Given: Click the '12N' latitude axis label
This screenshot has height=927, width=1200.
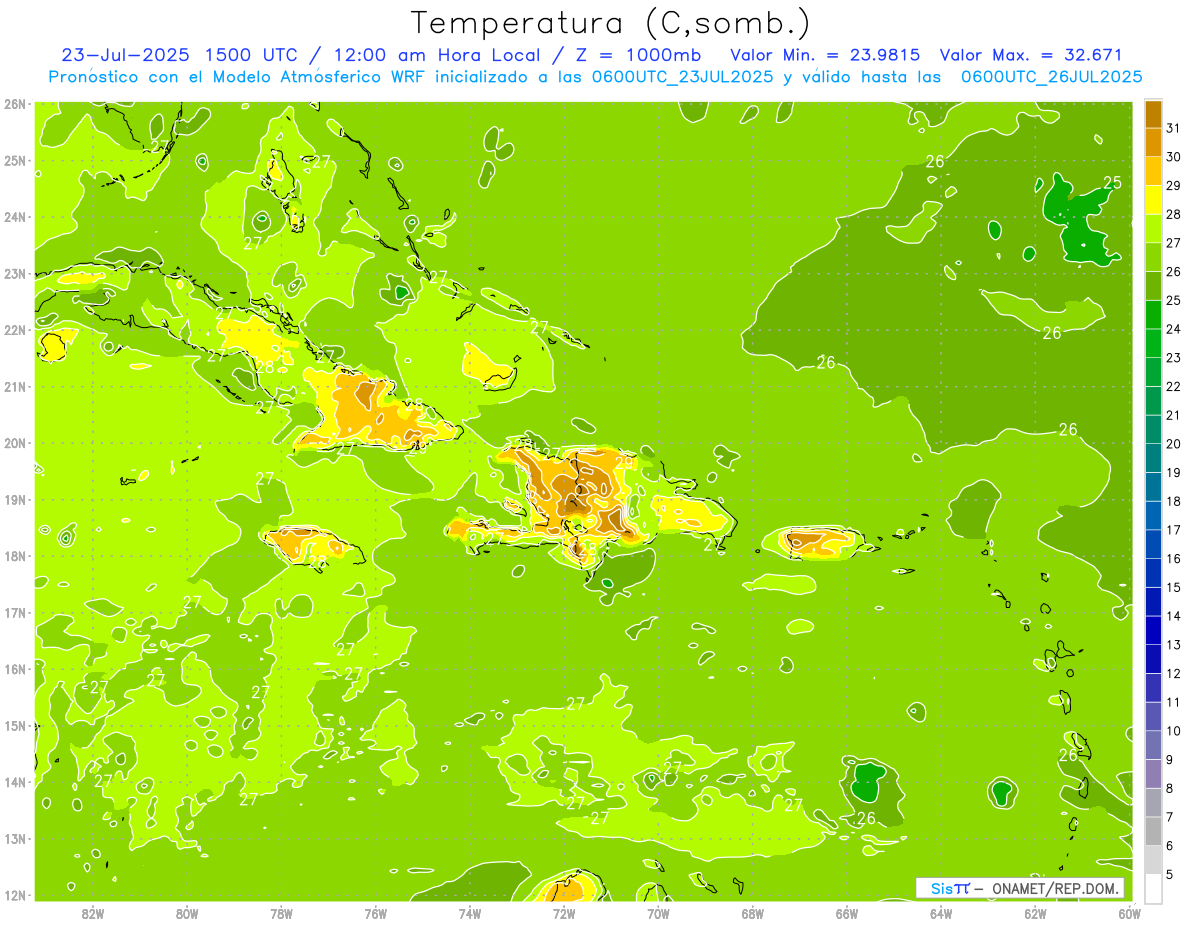Looking at the screenshot, I should click(15, 895).
